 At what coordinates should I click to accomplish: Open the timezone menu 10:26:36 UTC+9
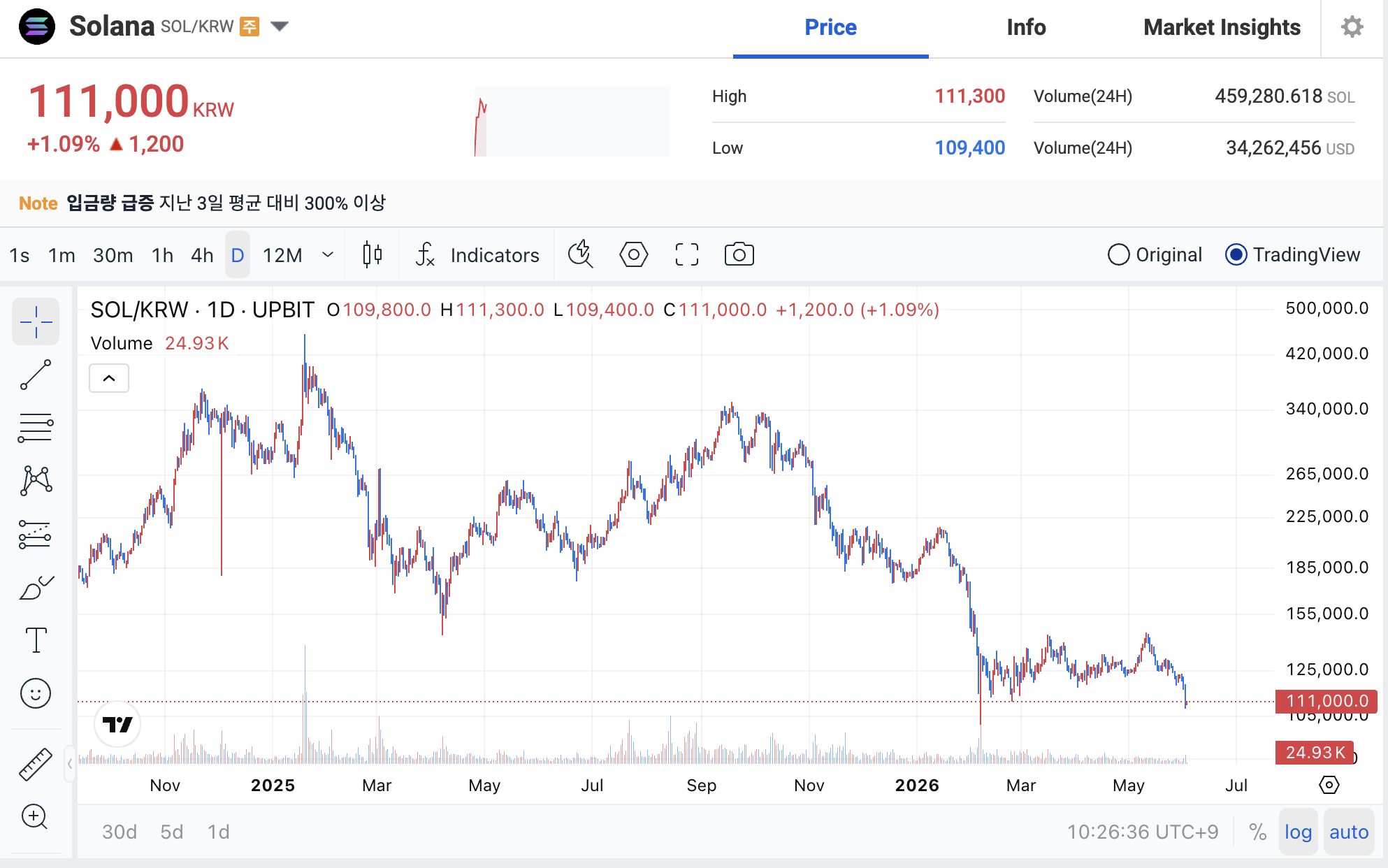[1142, 832]
